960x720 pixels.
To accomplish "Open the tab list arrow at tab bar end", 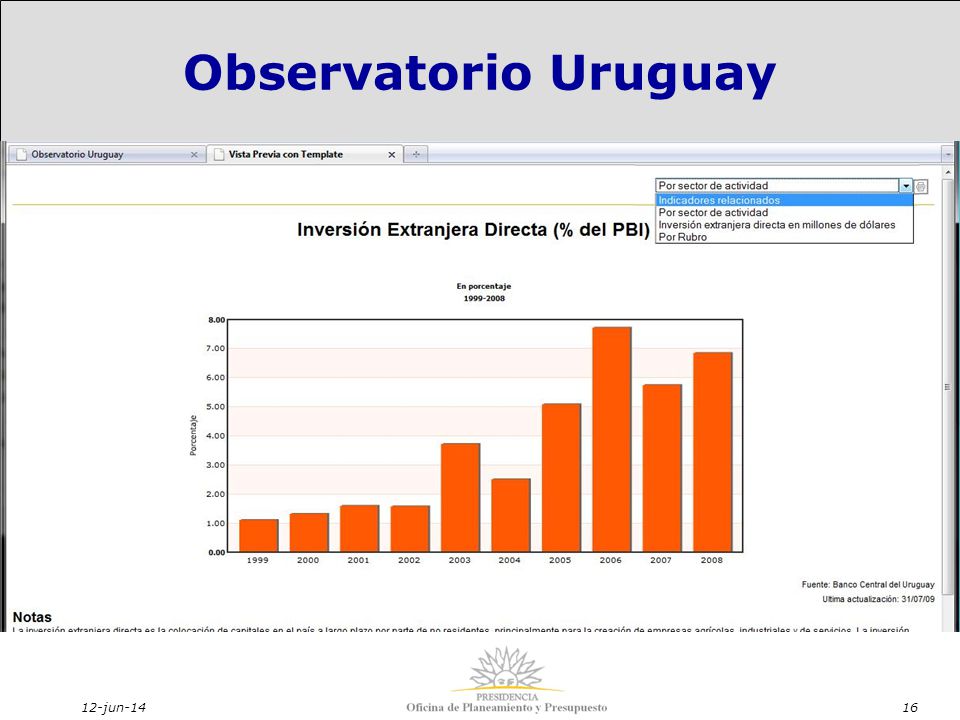I will coord(948,154).
